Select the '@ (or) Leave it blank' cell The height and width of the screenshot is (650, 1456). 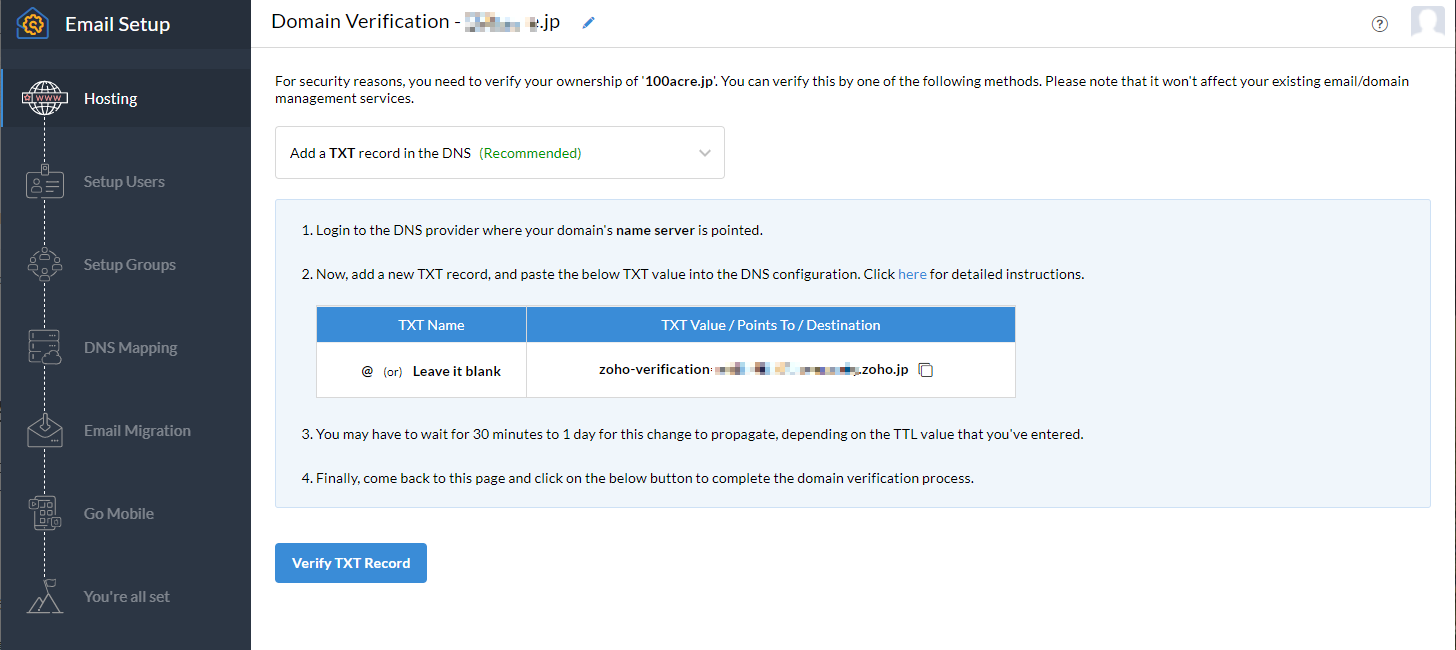coord(421,371)
